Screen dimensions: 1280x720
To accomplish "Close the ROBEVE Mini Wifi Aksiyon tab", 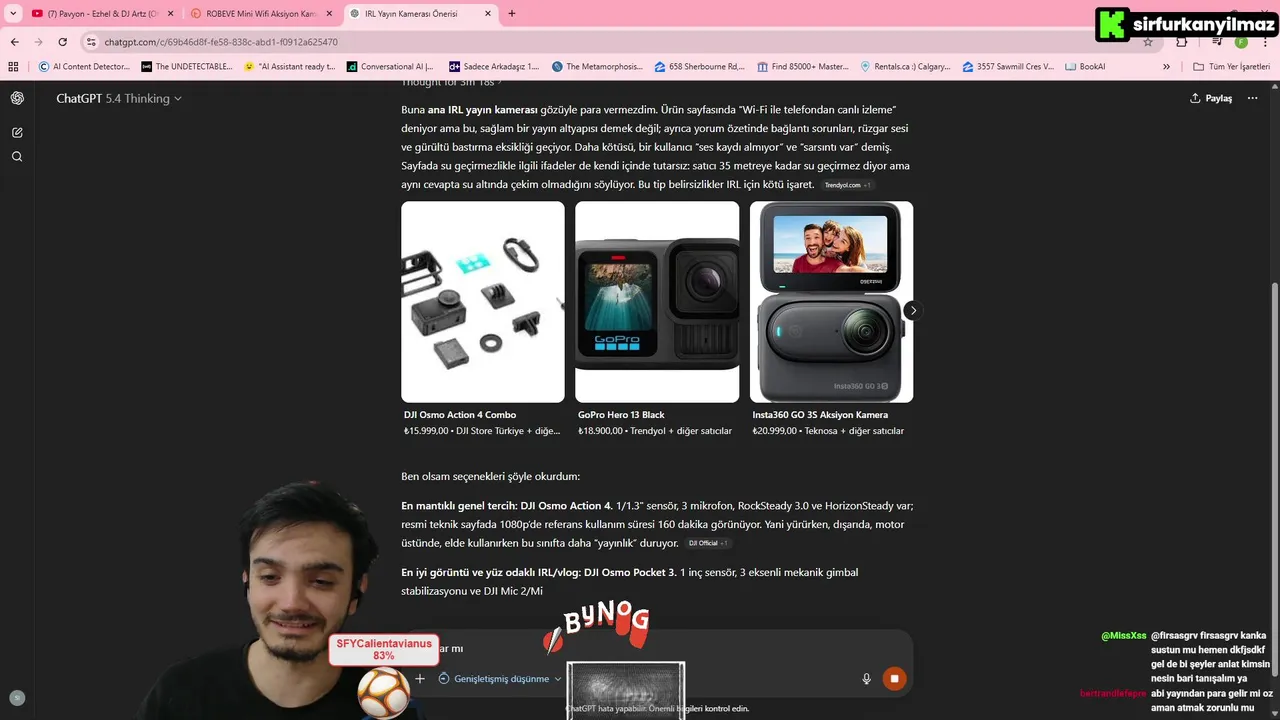I will pyautogui.click(x=329, y=14).
